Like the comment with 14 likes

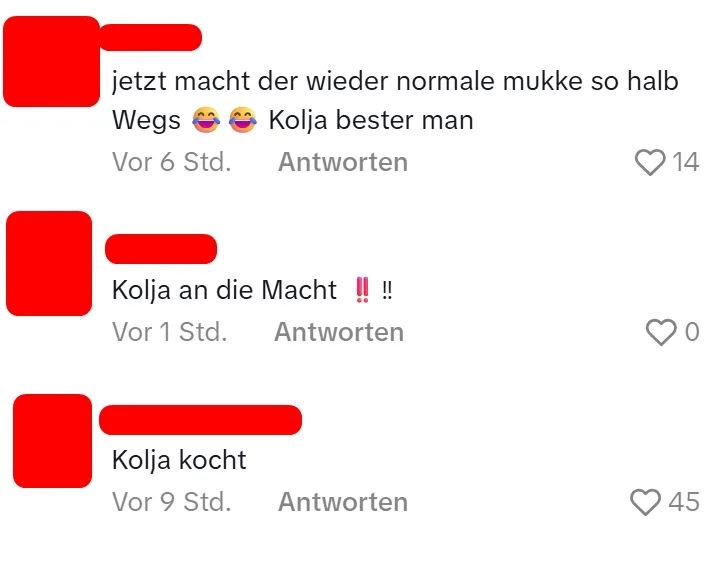[x=650, y=162]
